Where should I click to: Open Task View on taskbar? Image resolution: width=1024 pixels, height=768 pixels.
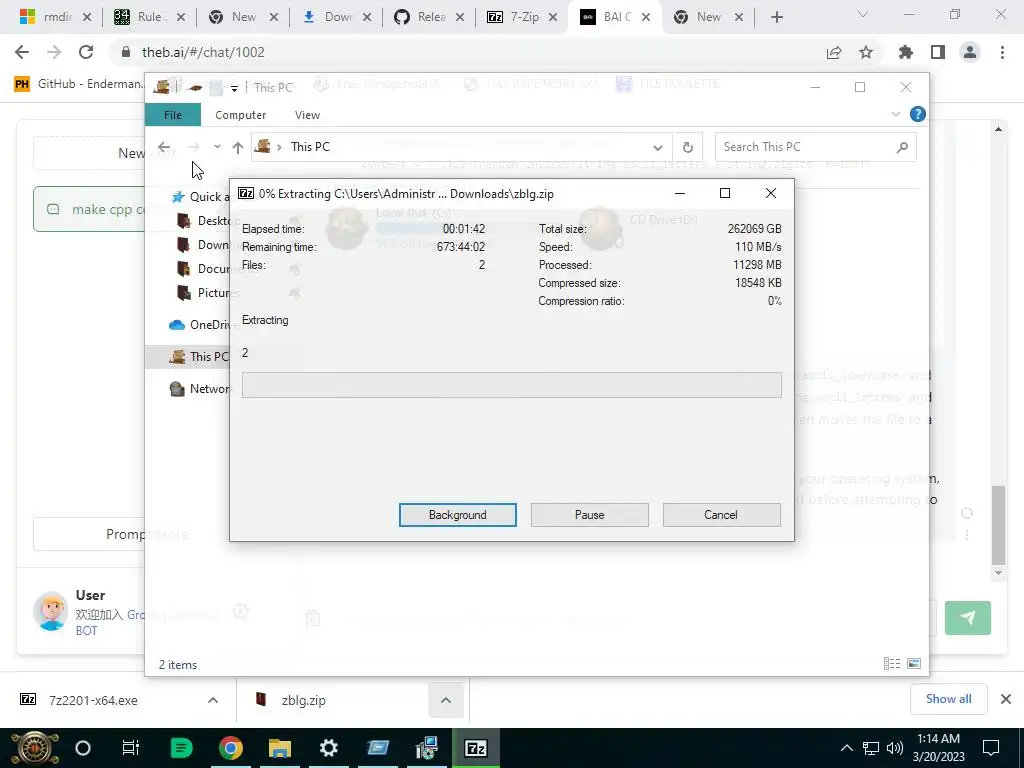(131, 748)
